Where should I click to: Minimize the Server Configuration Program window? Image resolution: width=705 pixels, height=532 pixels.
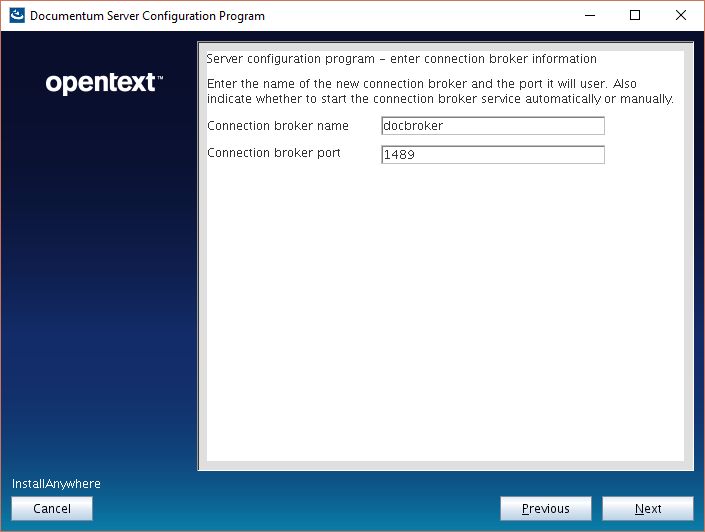(x=588, y=15)
